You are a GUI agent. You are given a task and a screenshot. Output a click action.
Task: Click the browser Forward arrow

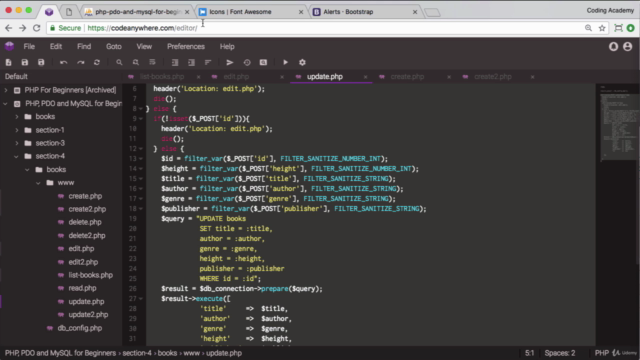(22, 28)
